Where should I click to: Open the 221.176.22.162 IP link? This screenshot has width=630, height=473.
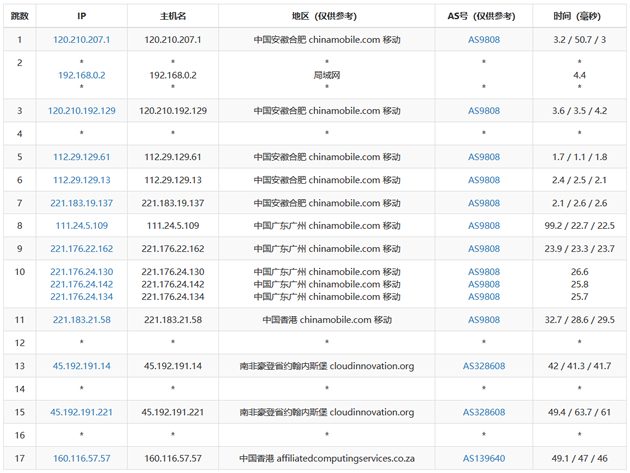coord(81,249)
